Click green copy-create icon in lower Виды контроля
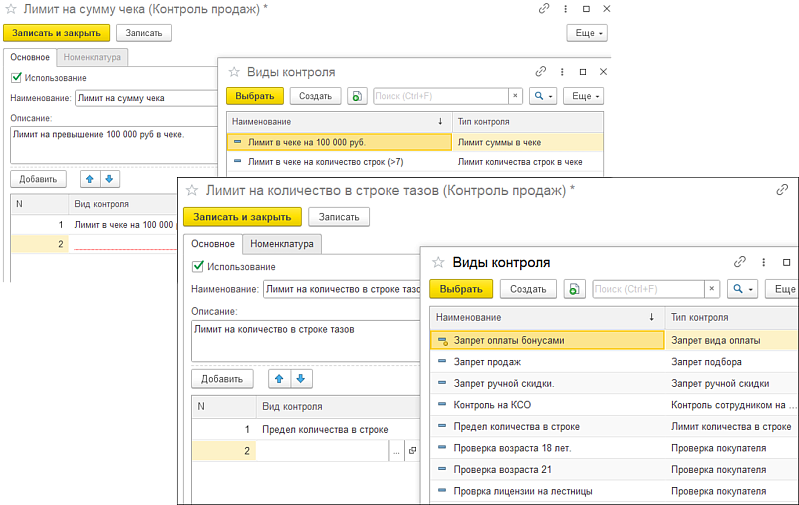Image resolution: width=799 pixels, height=505 pixels. pyautogui.click(x=574, y=289)
